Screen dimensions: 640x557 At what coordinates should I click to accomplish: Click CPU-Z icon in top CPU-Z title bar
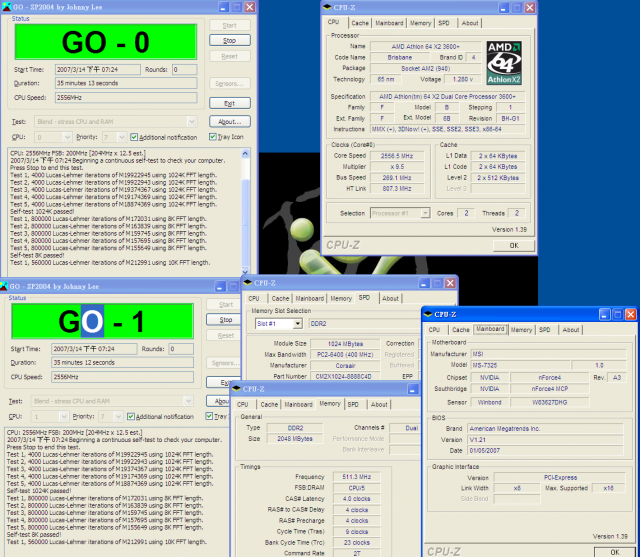327,7
